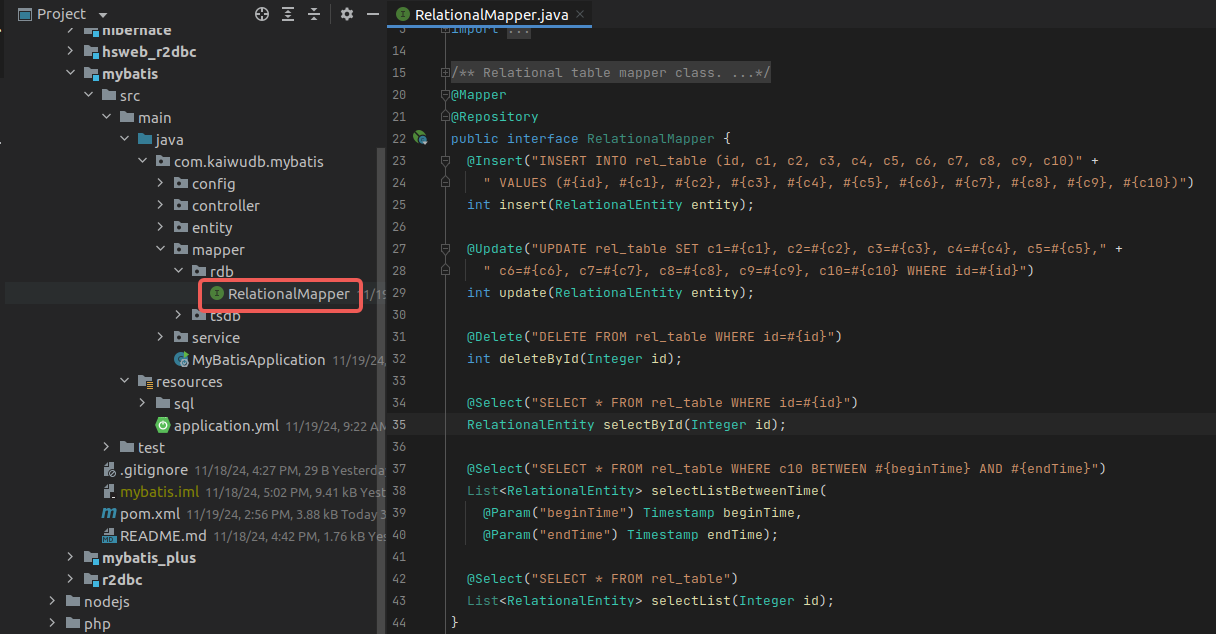Image resolution: width=1216 pixels, height=634 pixels.
Task: Click the Select Opened File locate icon
Action: click(x=262, y=14)
